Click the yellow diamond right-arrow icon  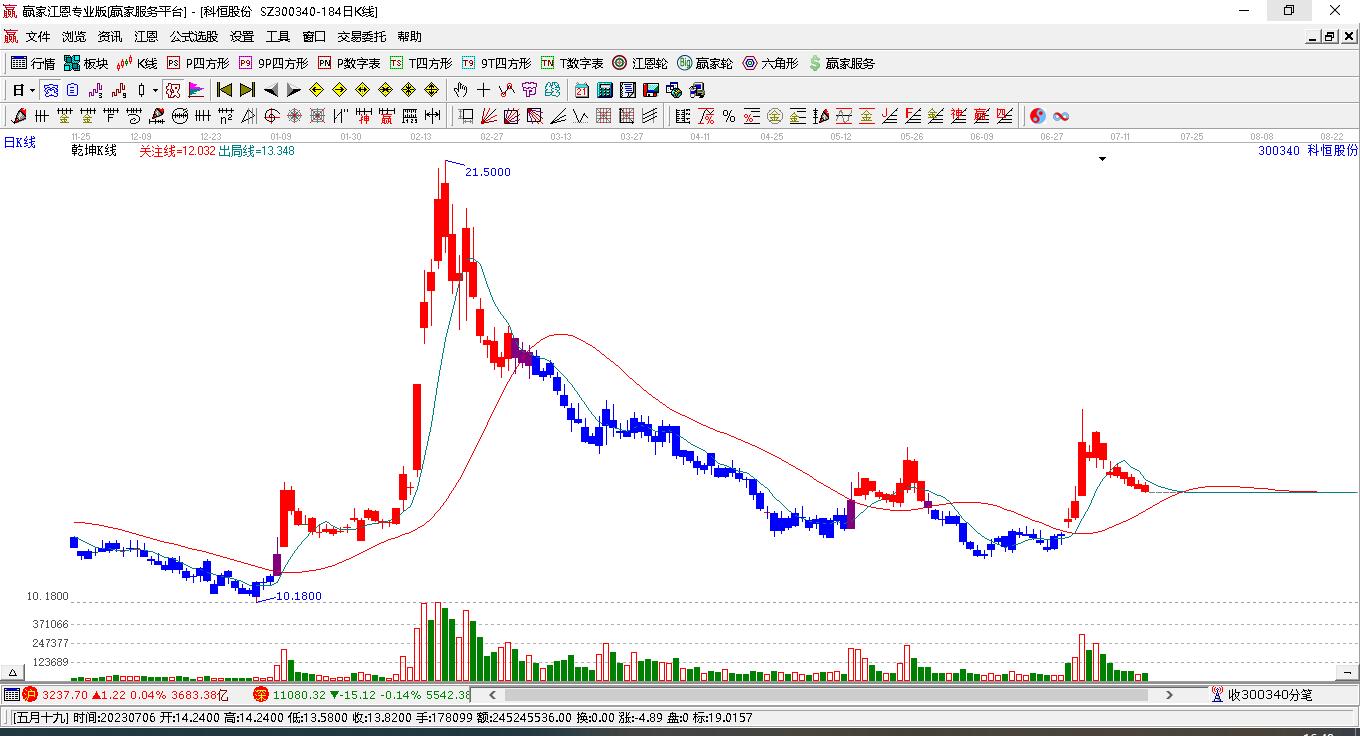(340, 90)
